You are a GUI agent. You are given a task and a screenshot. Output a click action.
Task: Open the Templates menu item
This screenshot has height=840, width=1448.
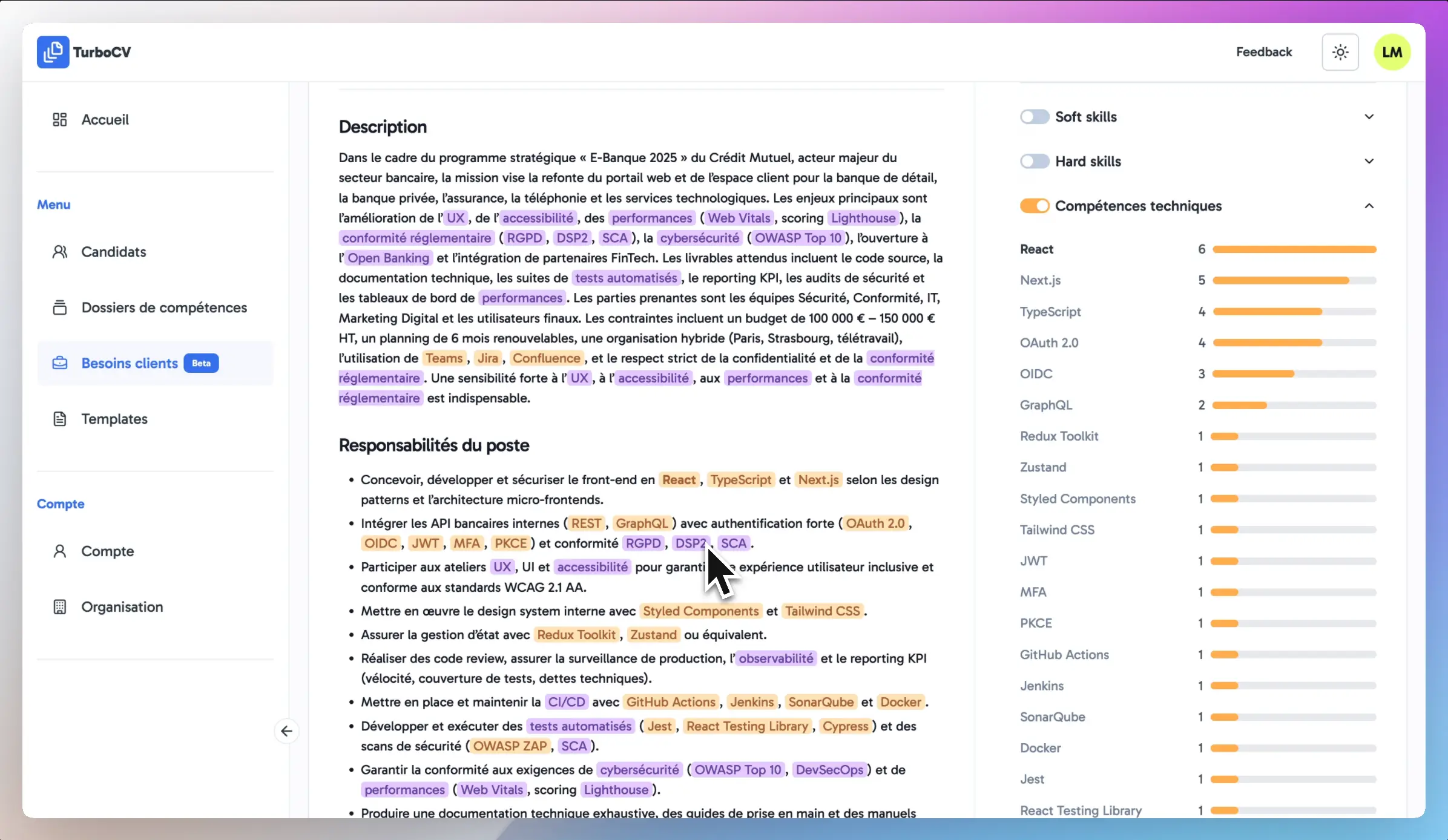click(x=155, y=419)
